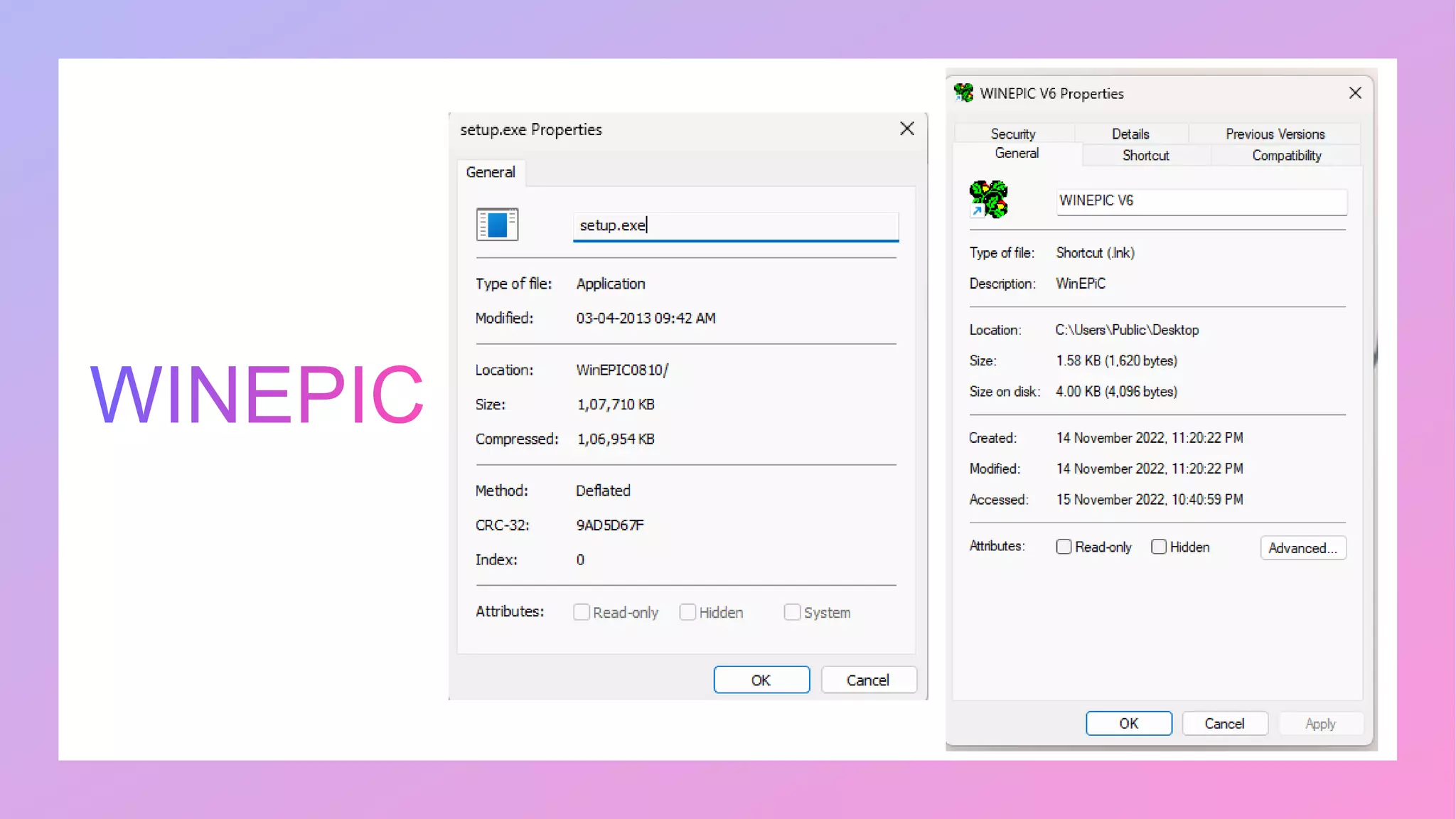Toggle Hidden in setup.exe Properties
This screenshot has width=1456, height=819.
point(687,612)
